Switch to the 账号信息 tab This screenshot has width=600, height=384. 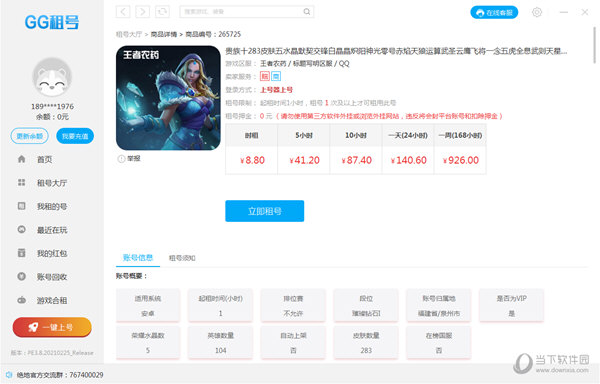(138, 258)
